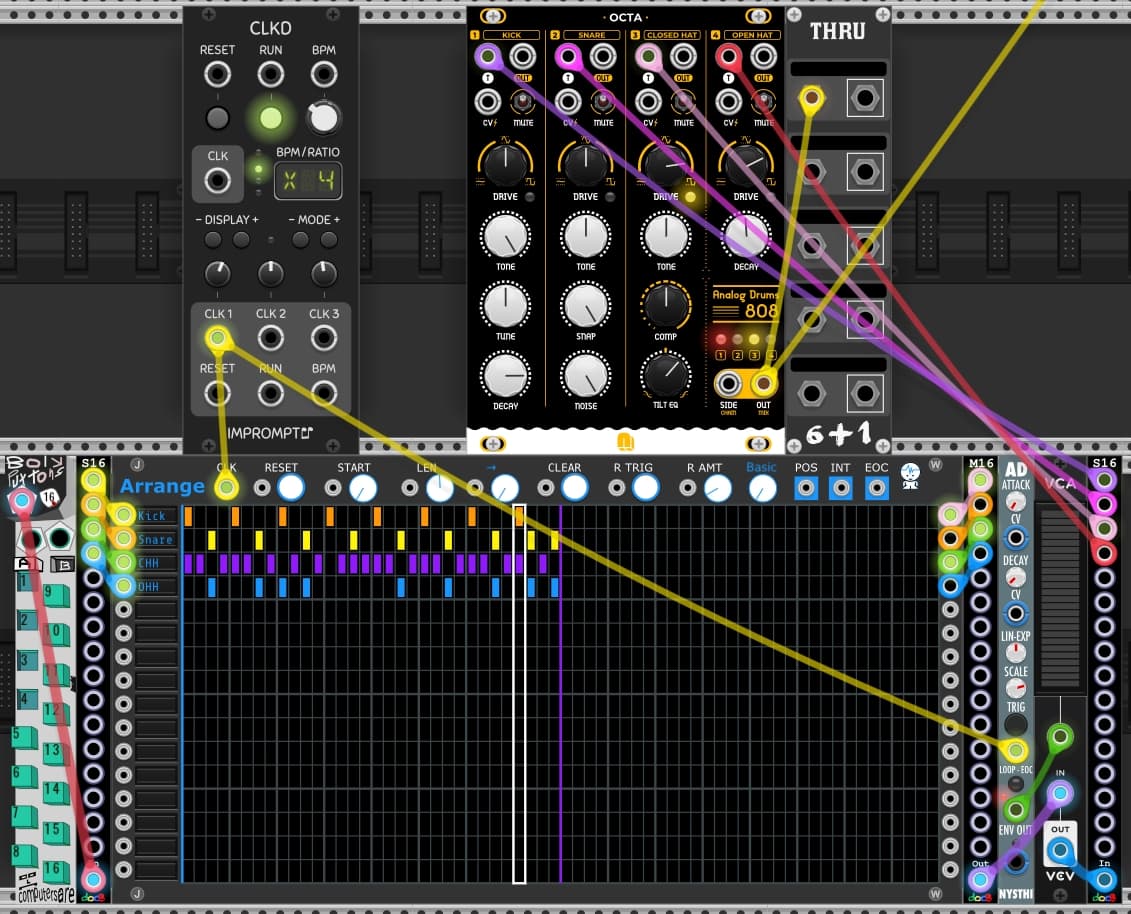Click AD ATTACK knob
Screen dimensions: 1131x914
1016,503
